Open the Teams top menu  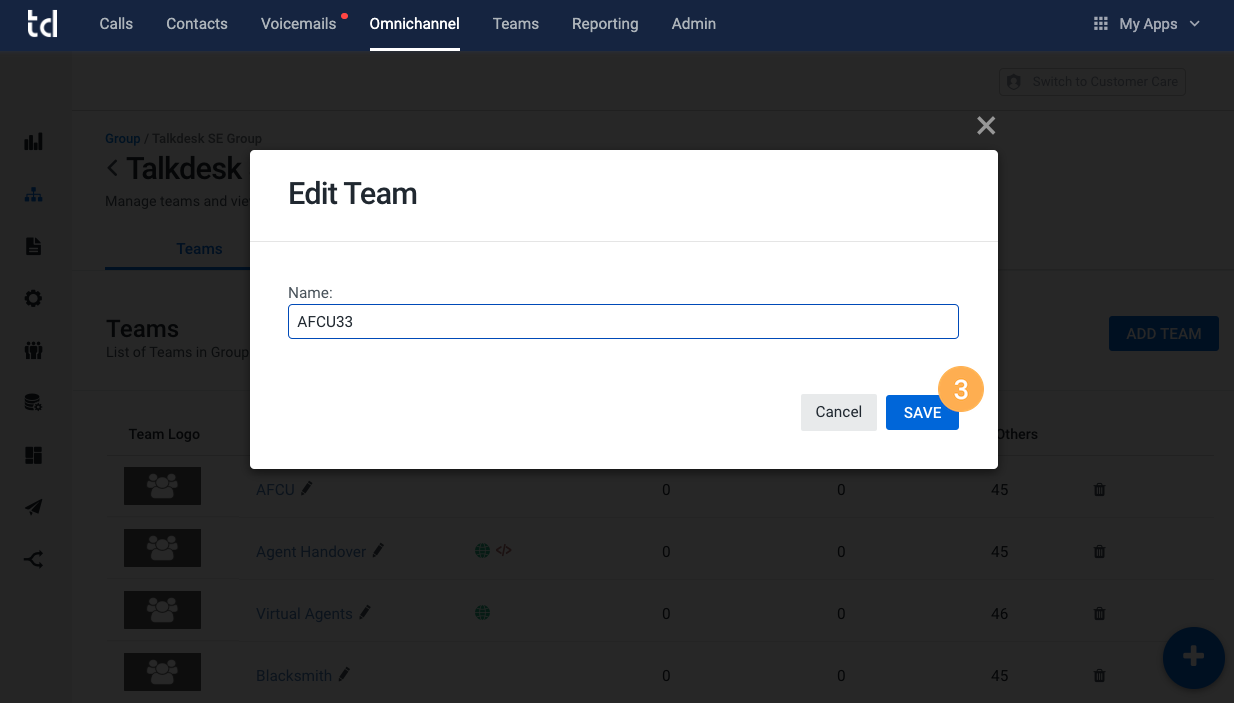click(x=516, y=24)
